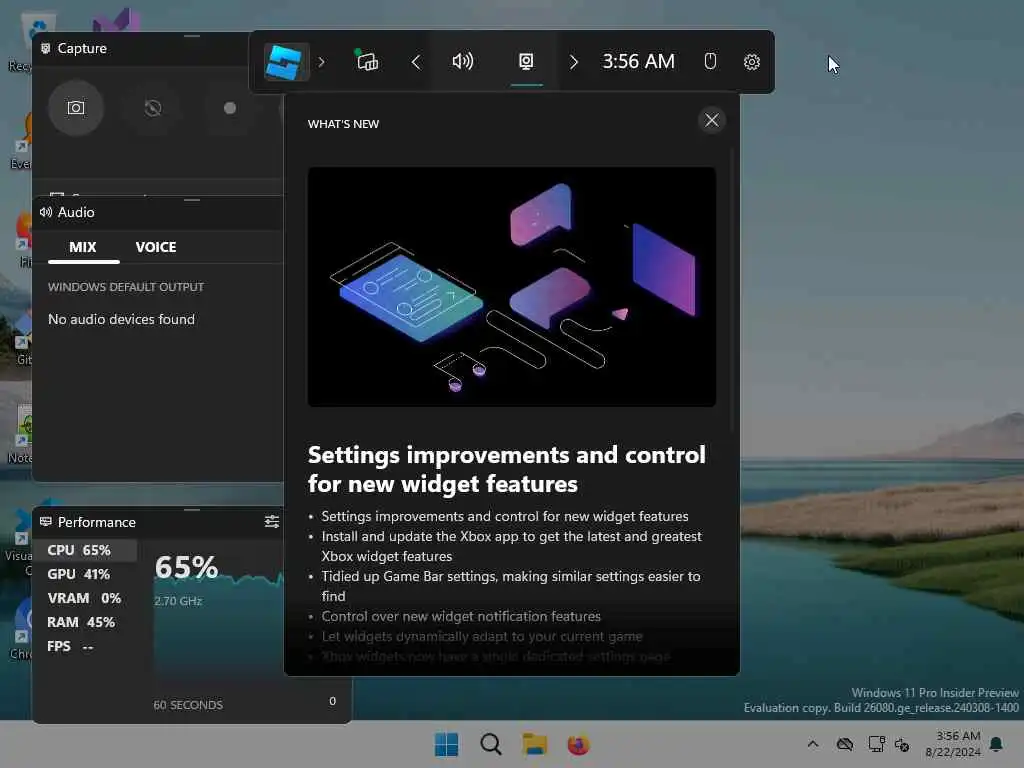Toggle the mouse click-through icon

click(x=711, y=61)
